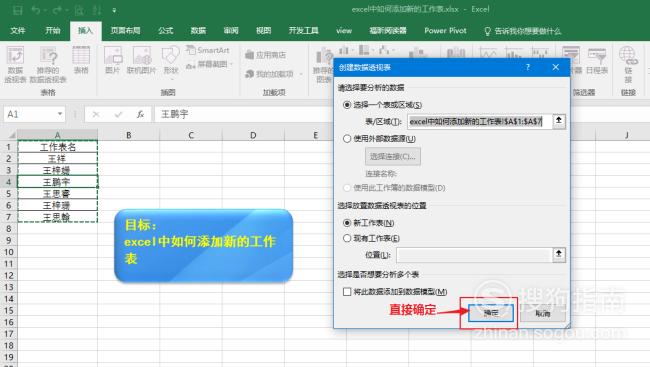
Task: Switch to the 开始 tab
Action: 53,31
